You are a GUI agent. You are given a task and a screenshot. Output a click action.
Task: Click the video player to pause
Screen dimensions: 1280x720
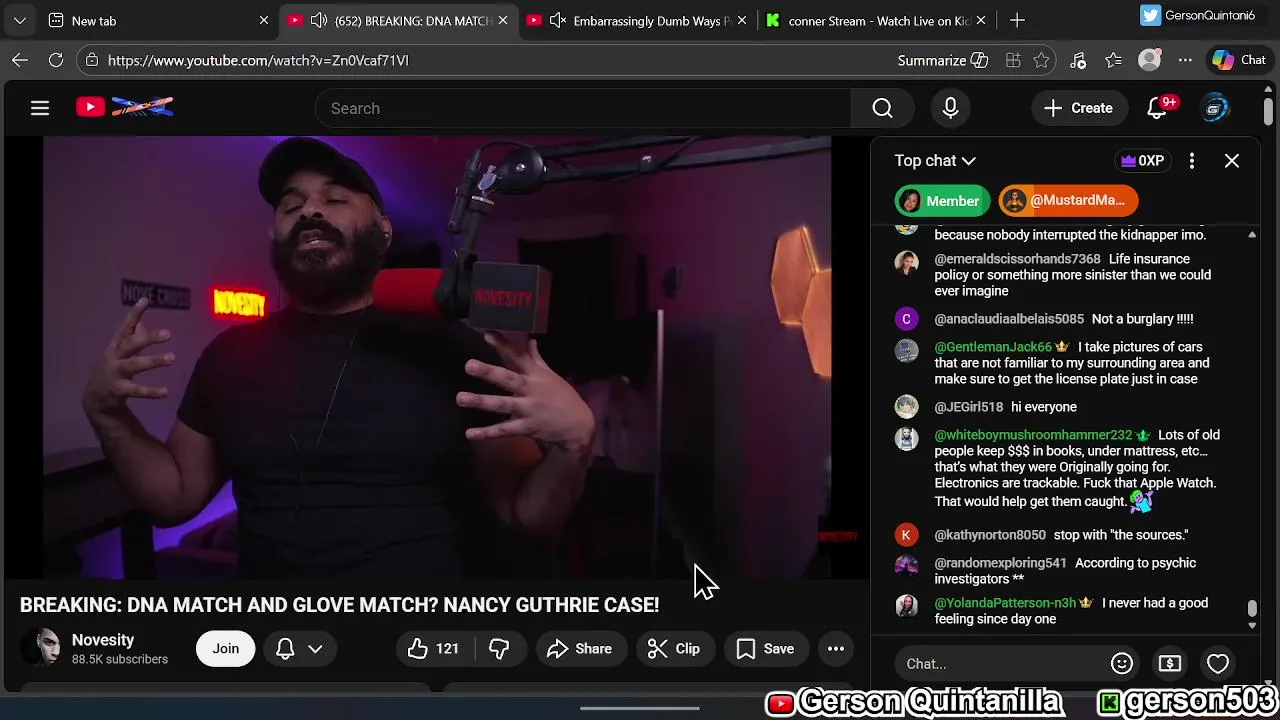pyautogui.click(x=437, y=357)
